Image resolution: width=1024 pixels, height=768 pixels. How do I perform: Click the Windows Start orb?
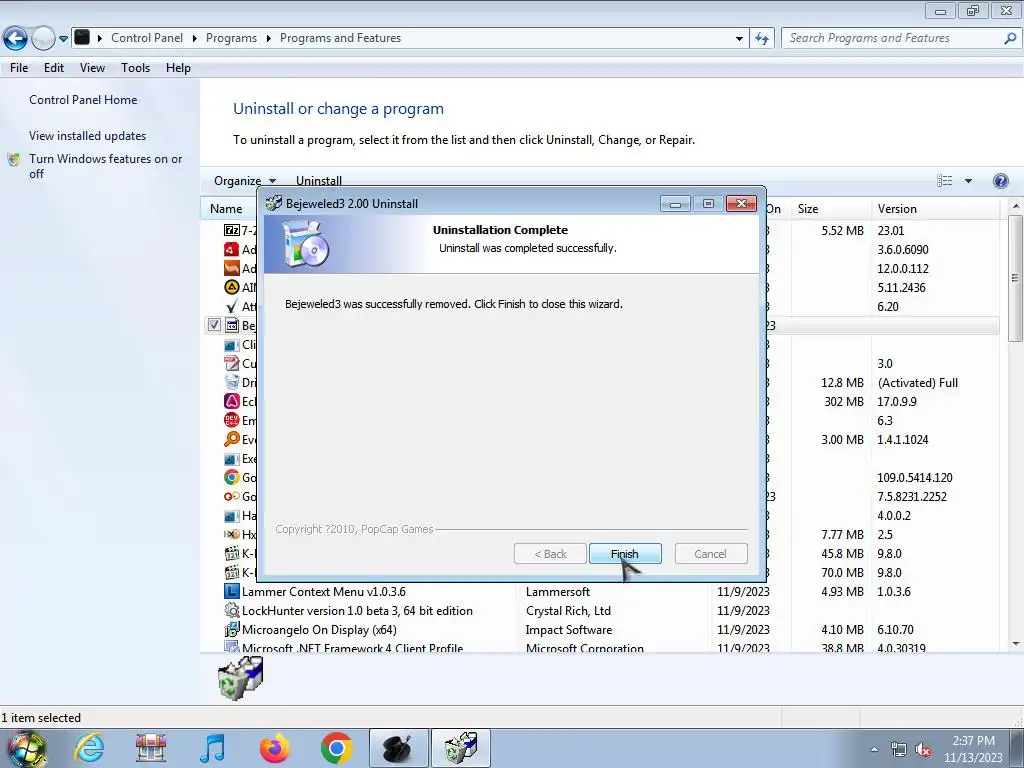27,748
